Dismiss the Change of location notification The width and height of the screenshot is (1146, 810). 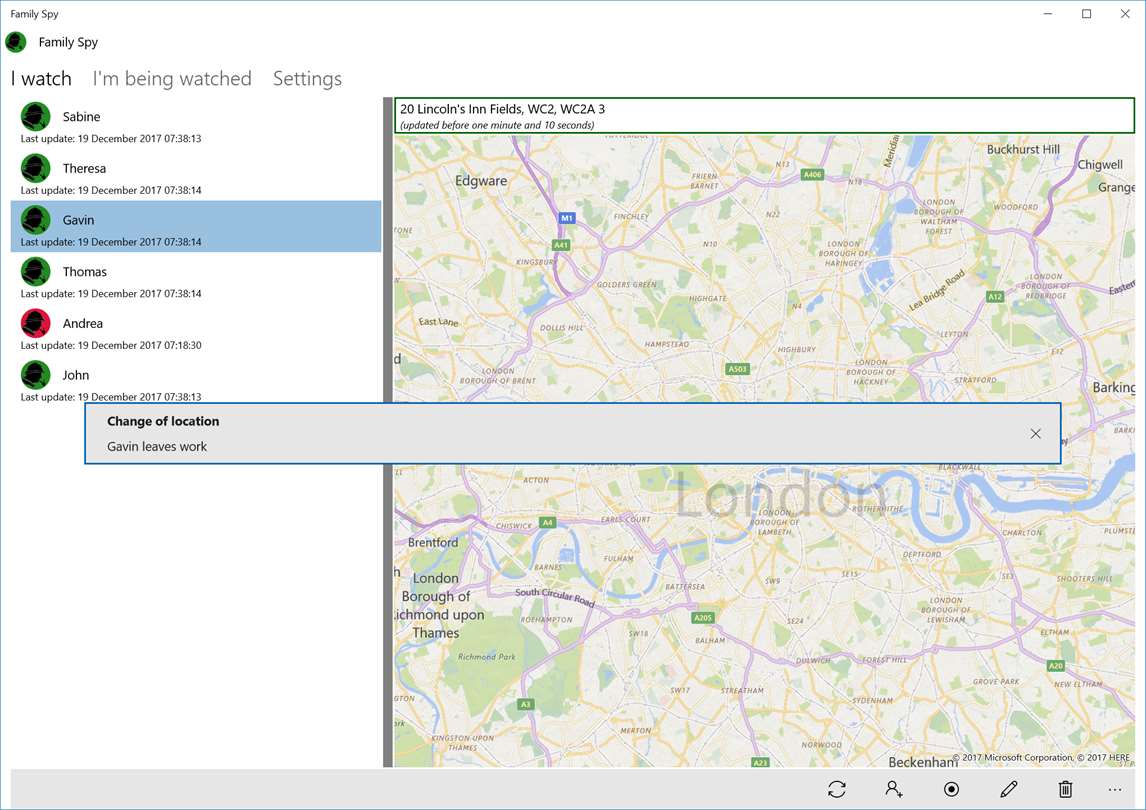1036,434
